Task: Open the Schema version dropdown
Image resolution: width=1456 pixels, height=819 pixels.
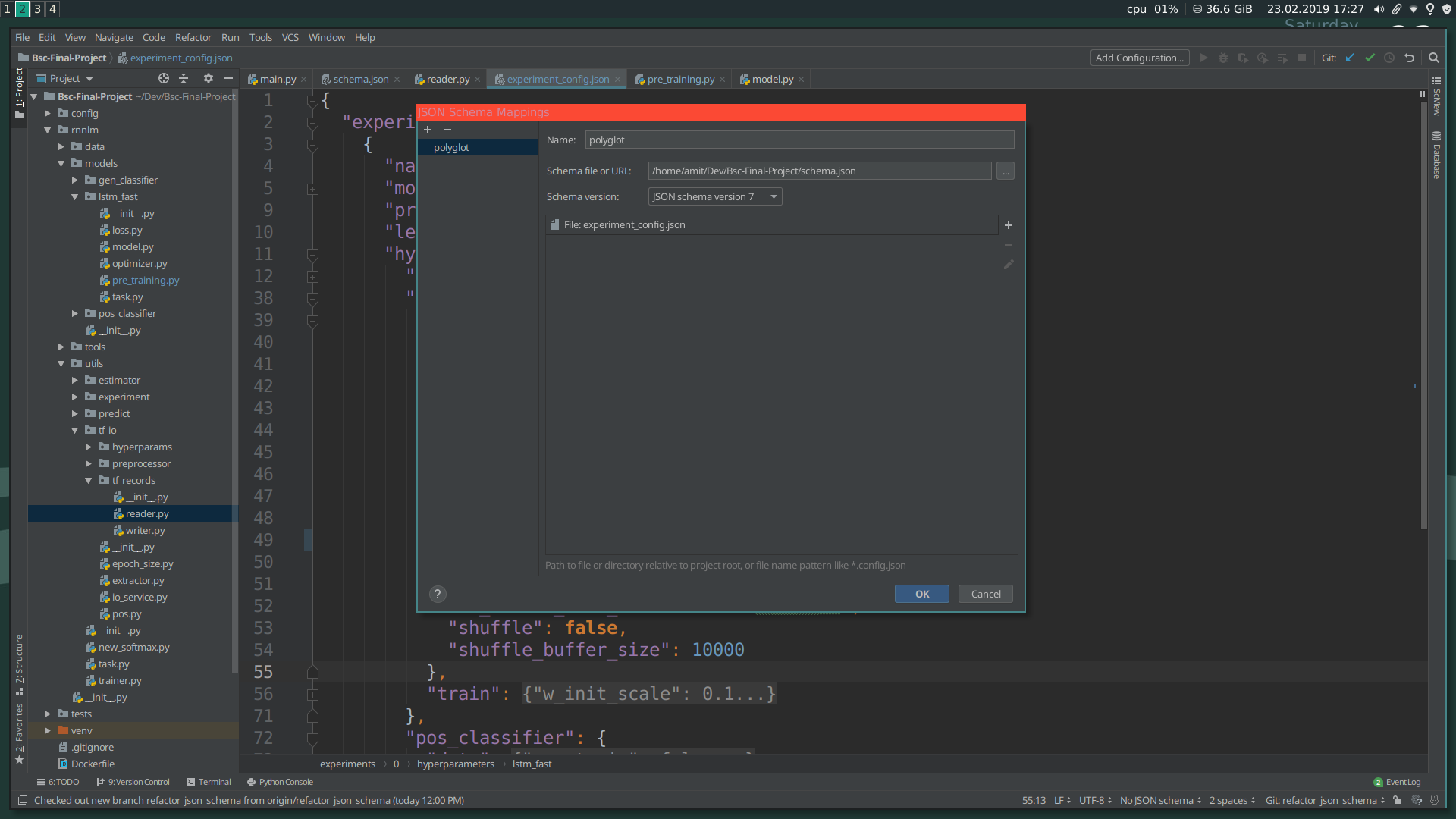Action: click(714, 197)
